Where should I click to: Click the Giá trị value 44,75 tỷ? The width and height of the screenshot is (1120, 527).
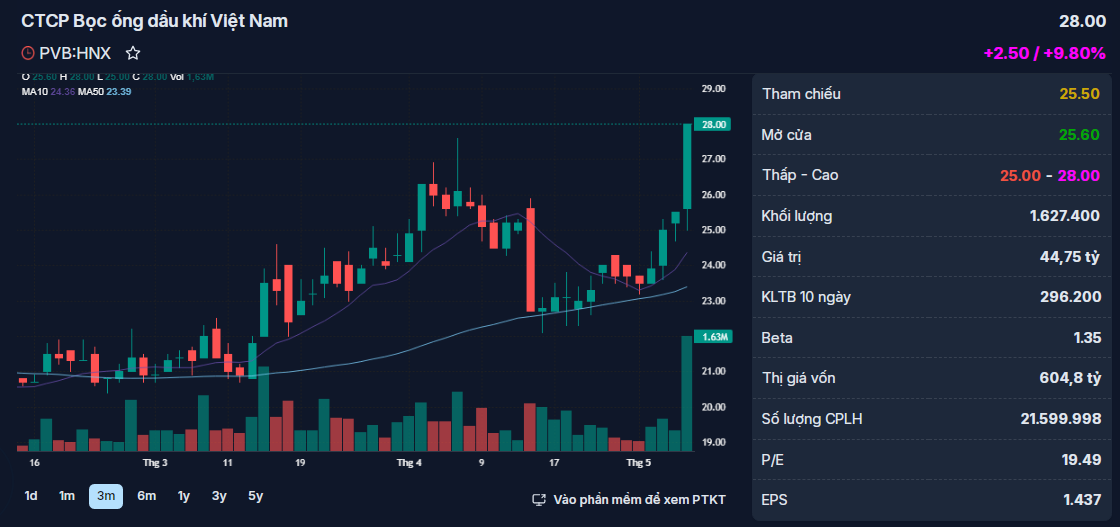point(1070,256)
